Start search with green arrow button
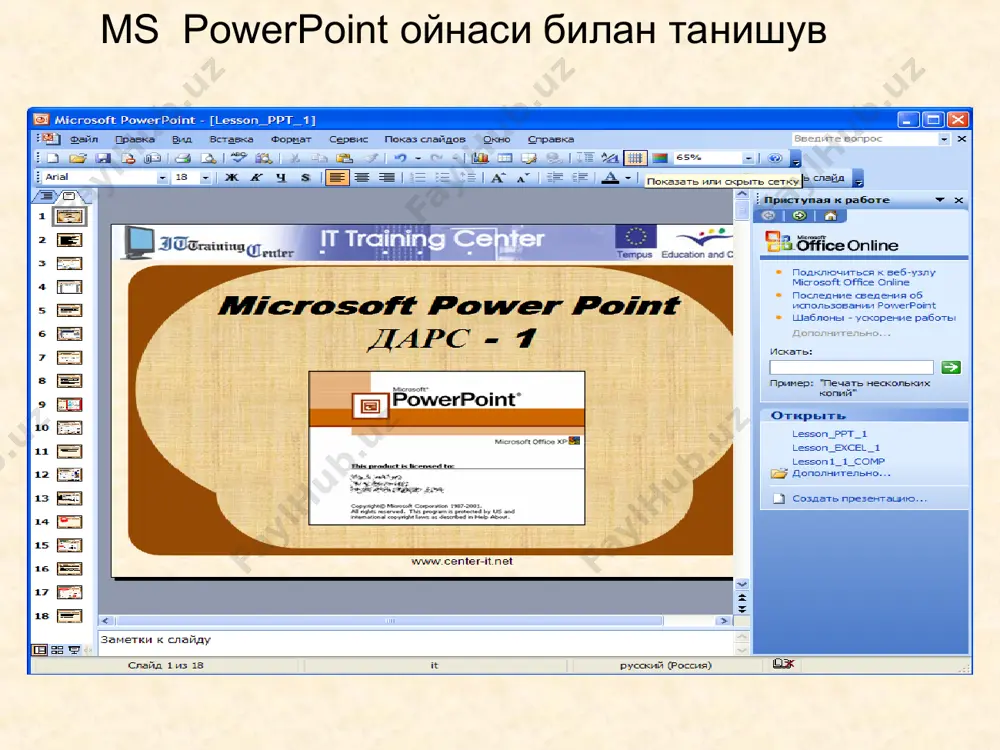The width and height of the screenshot is (1000, 750). pyautogui.click(x=951, y=367)
